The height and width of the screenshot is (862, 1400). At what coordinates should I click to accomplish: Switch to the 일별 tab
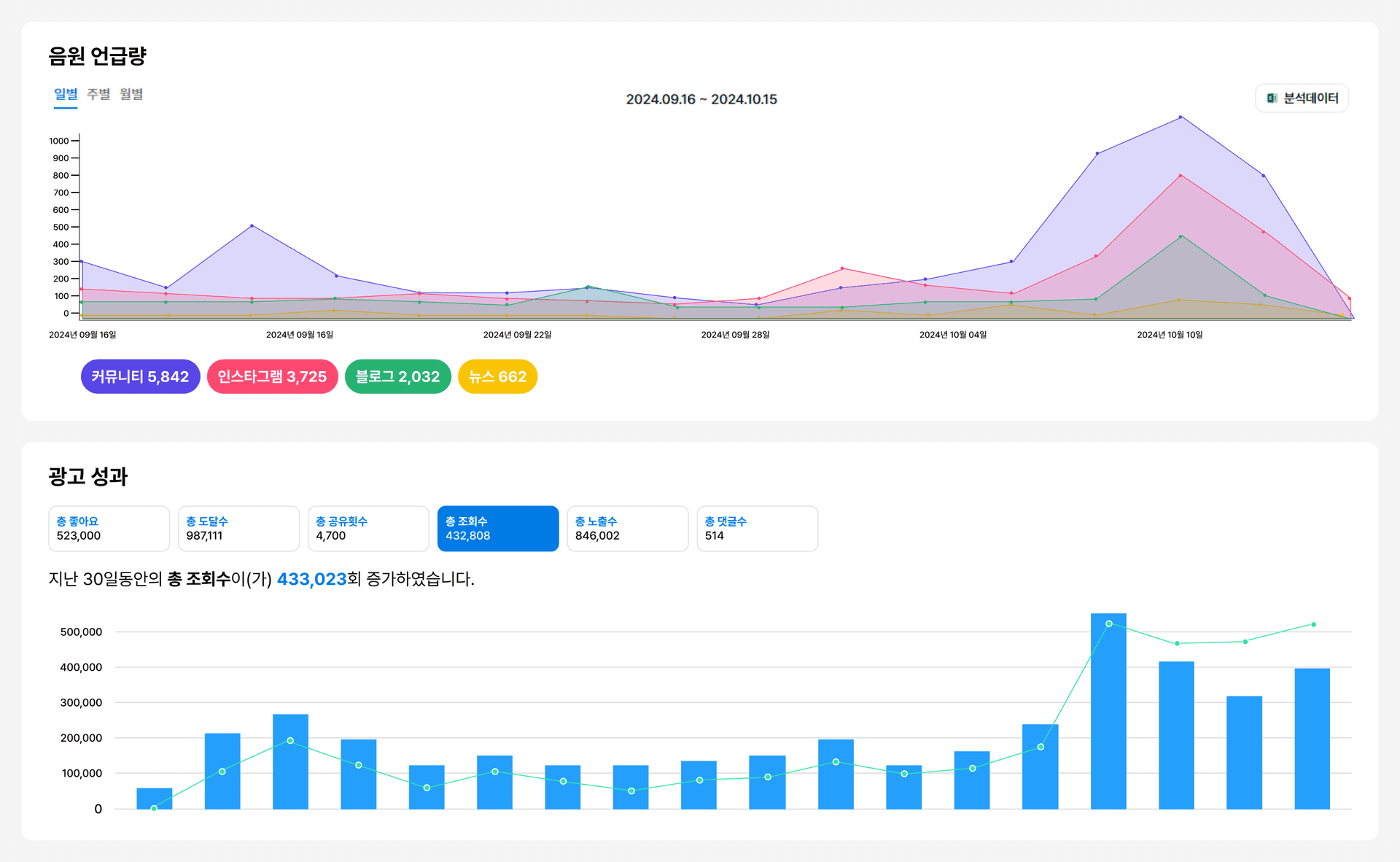tap(66, 94)
